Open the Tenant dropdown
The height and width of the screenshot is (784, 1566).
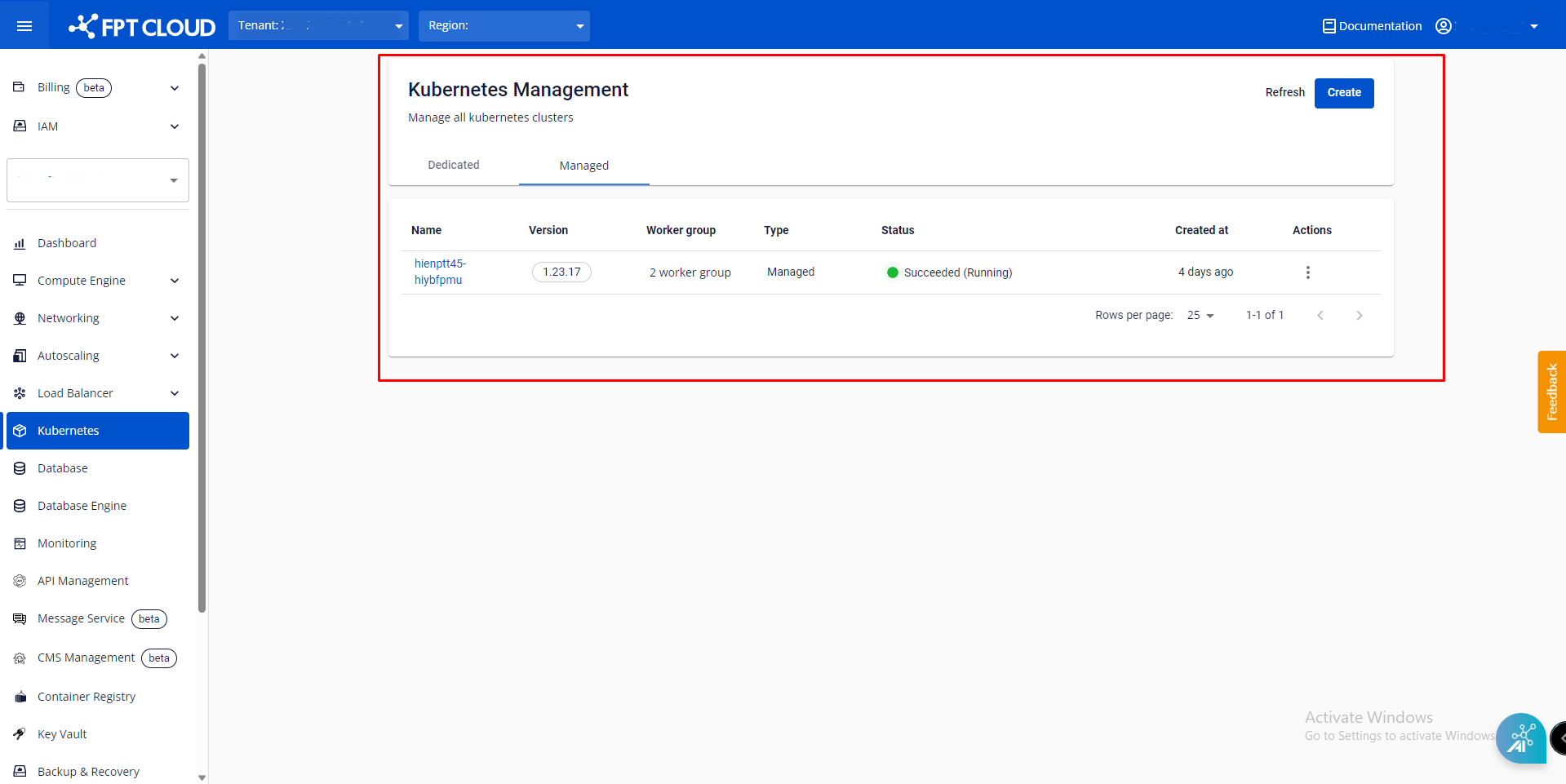pos(318,26)
